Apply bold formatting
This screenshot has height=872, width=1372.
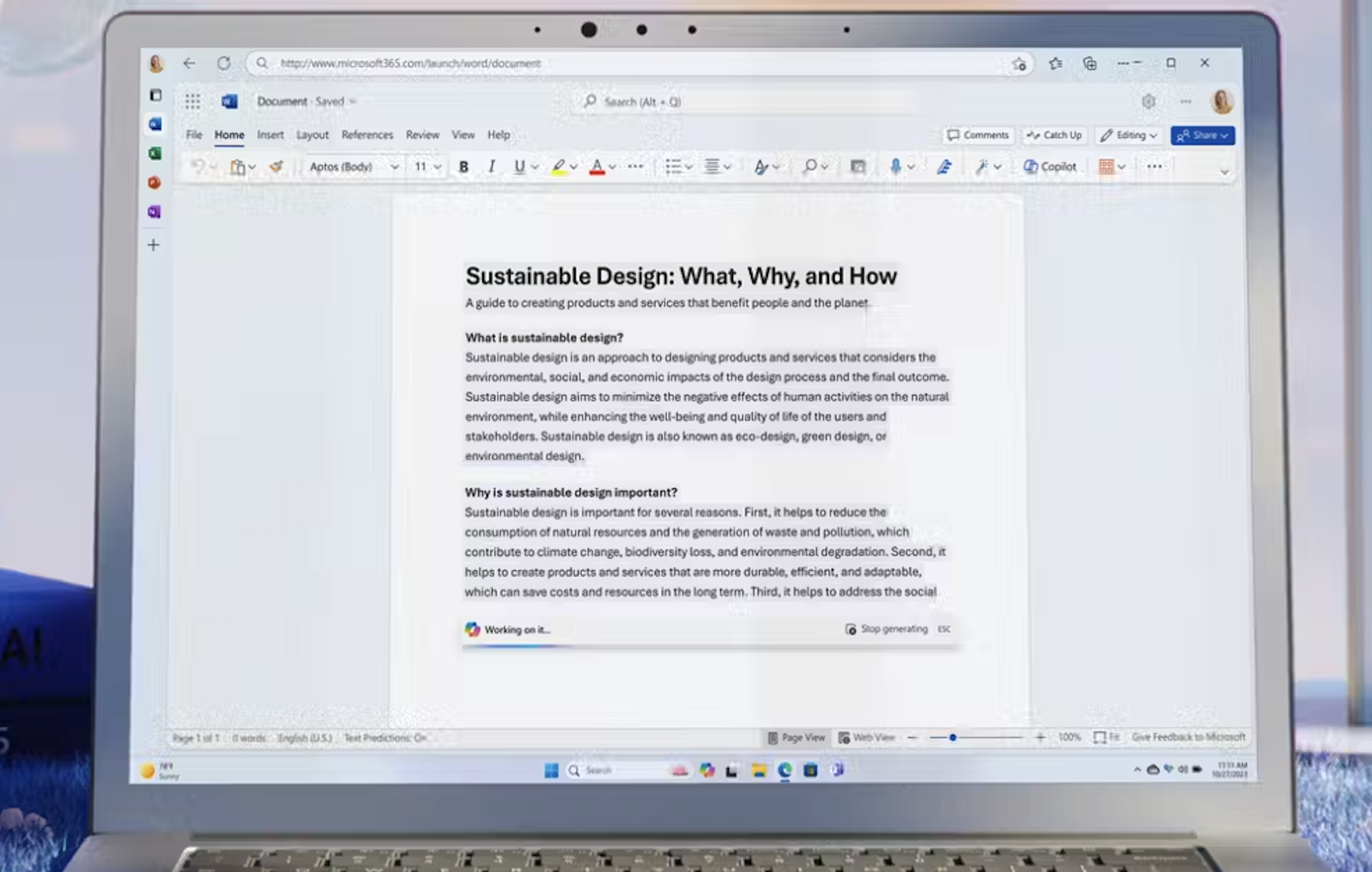pos(464,167)
